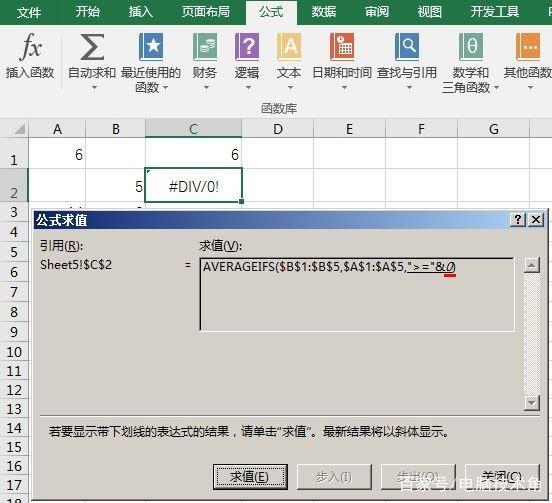
Task: Expand the 逻辑 dropdown arrow
Action: tap(248, 87)
